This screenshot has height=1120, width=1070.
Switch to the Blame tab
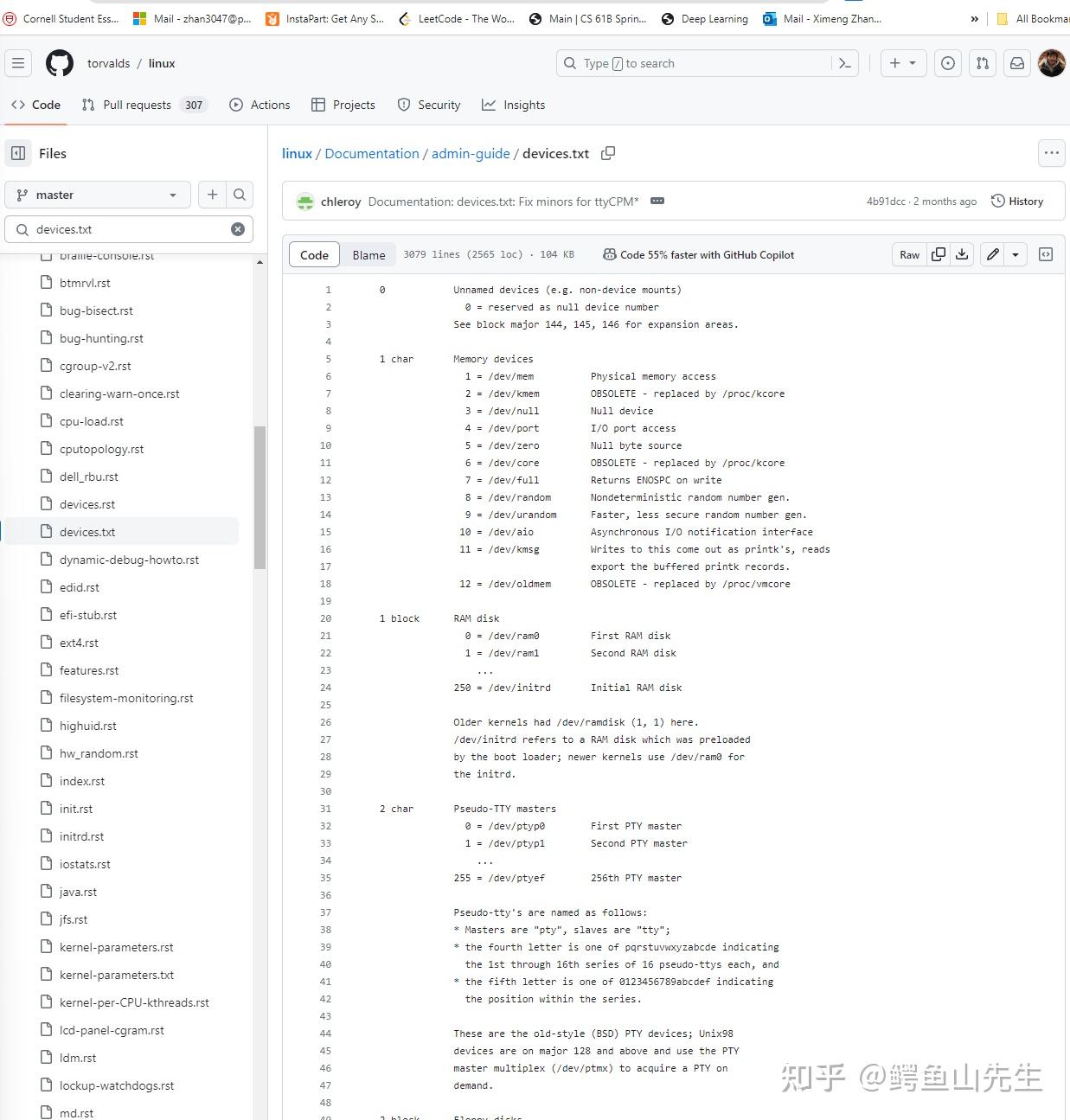pos(368,254)
